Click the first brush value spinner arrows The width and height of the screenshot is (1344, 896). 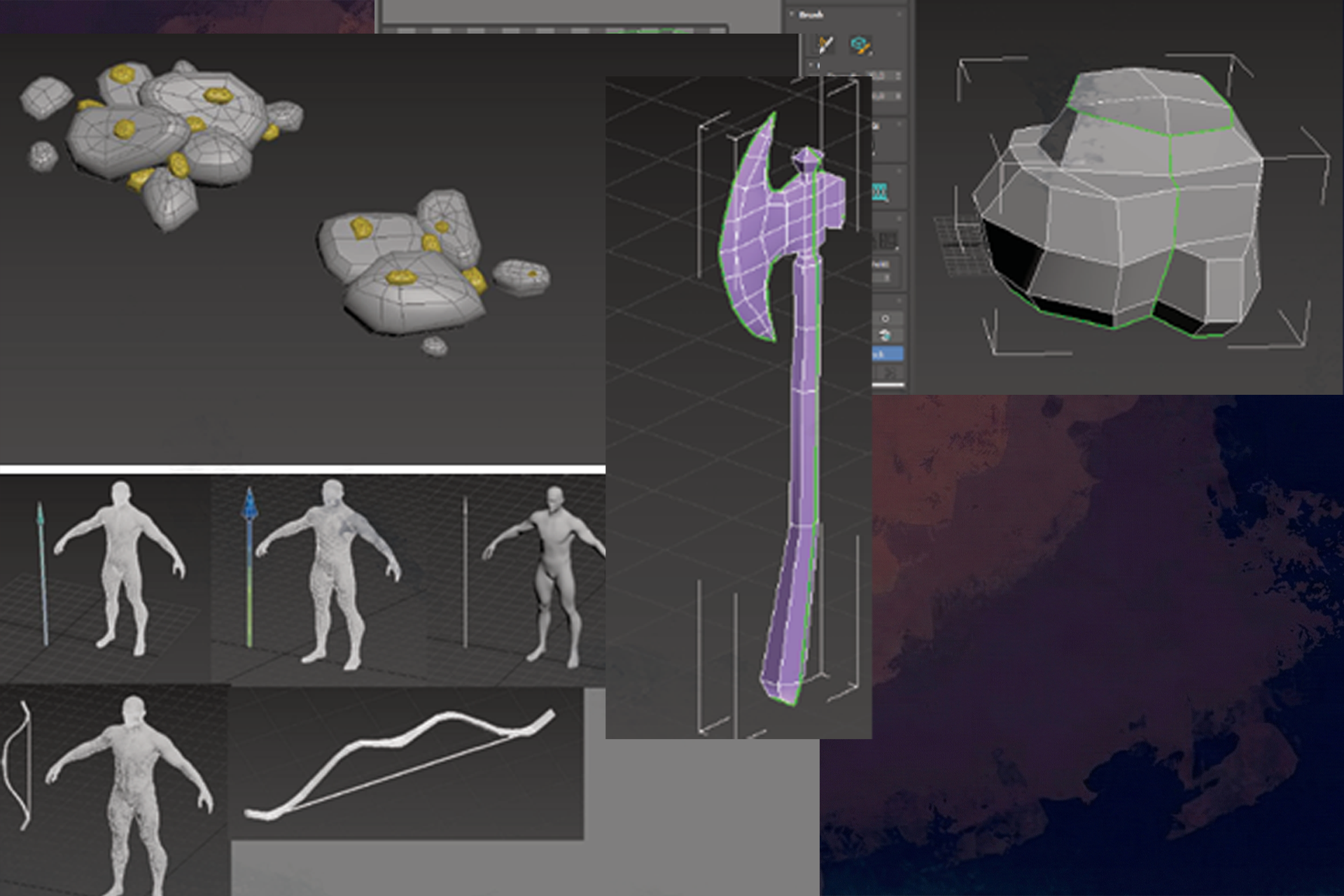(898, 76)
